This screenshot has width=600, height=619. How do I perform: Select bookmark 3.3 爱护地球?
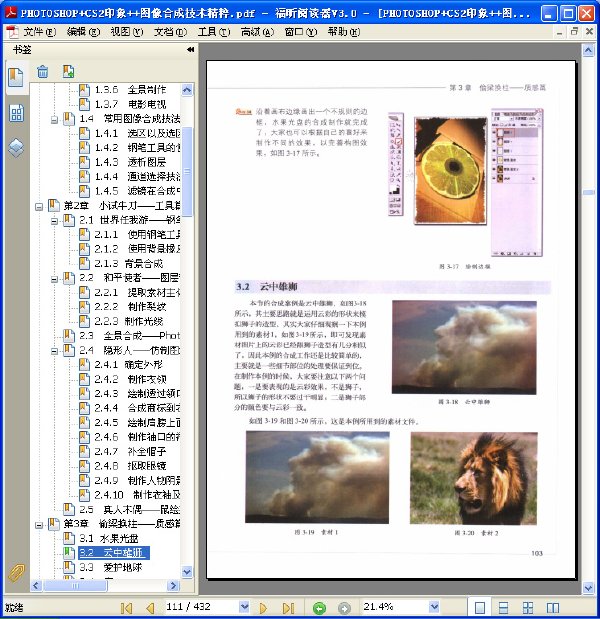coord(111,567)
